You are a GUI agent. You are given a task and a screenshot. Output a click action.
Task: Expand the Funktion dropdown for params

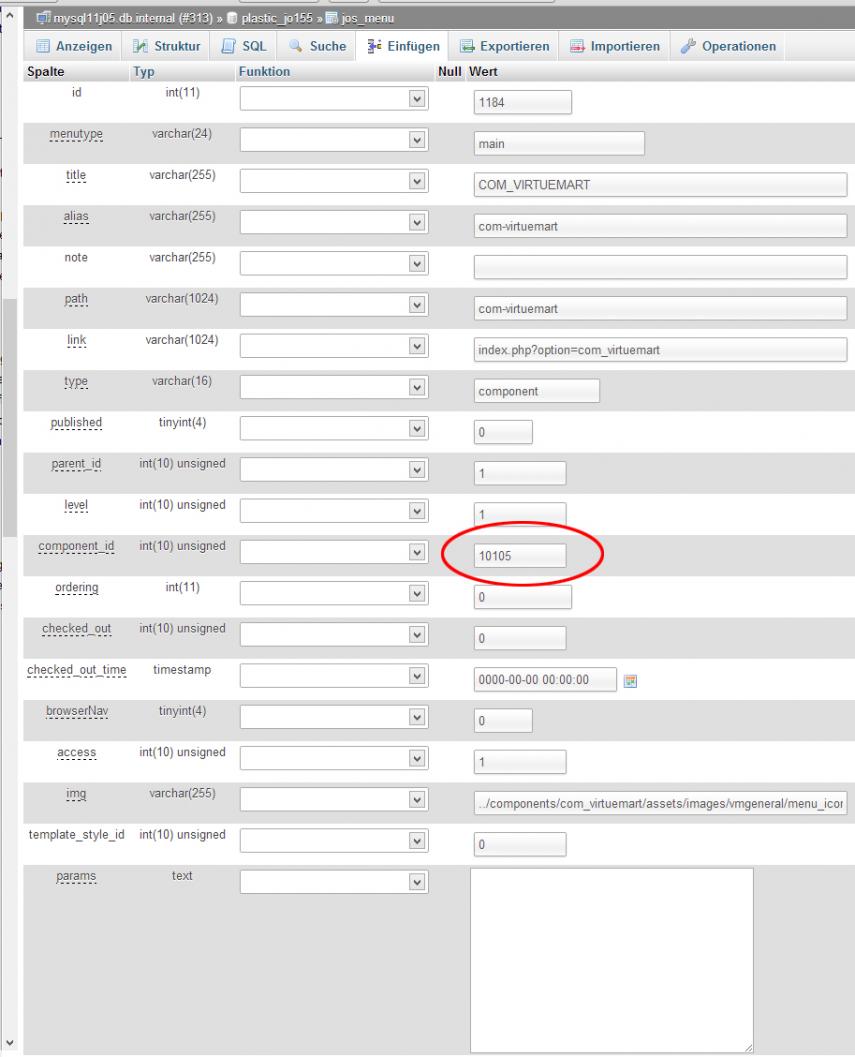tap(334, 882)
